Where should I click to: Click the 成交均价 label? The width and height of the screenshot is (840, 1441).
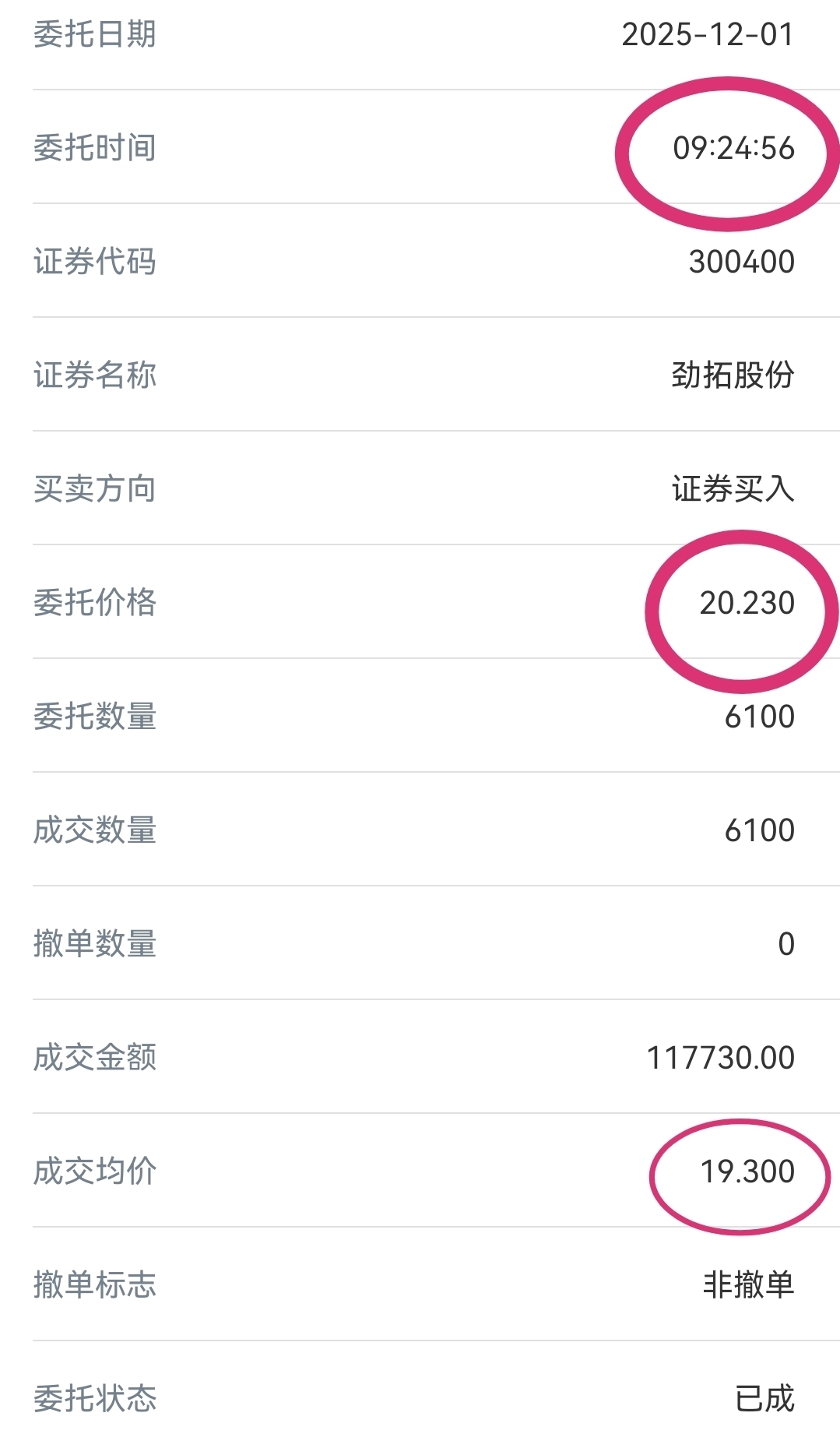click(95, 1171)
